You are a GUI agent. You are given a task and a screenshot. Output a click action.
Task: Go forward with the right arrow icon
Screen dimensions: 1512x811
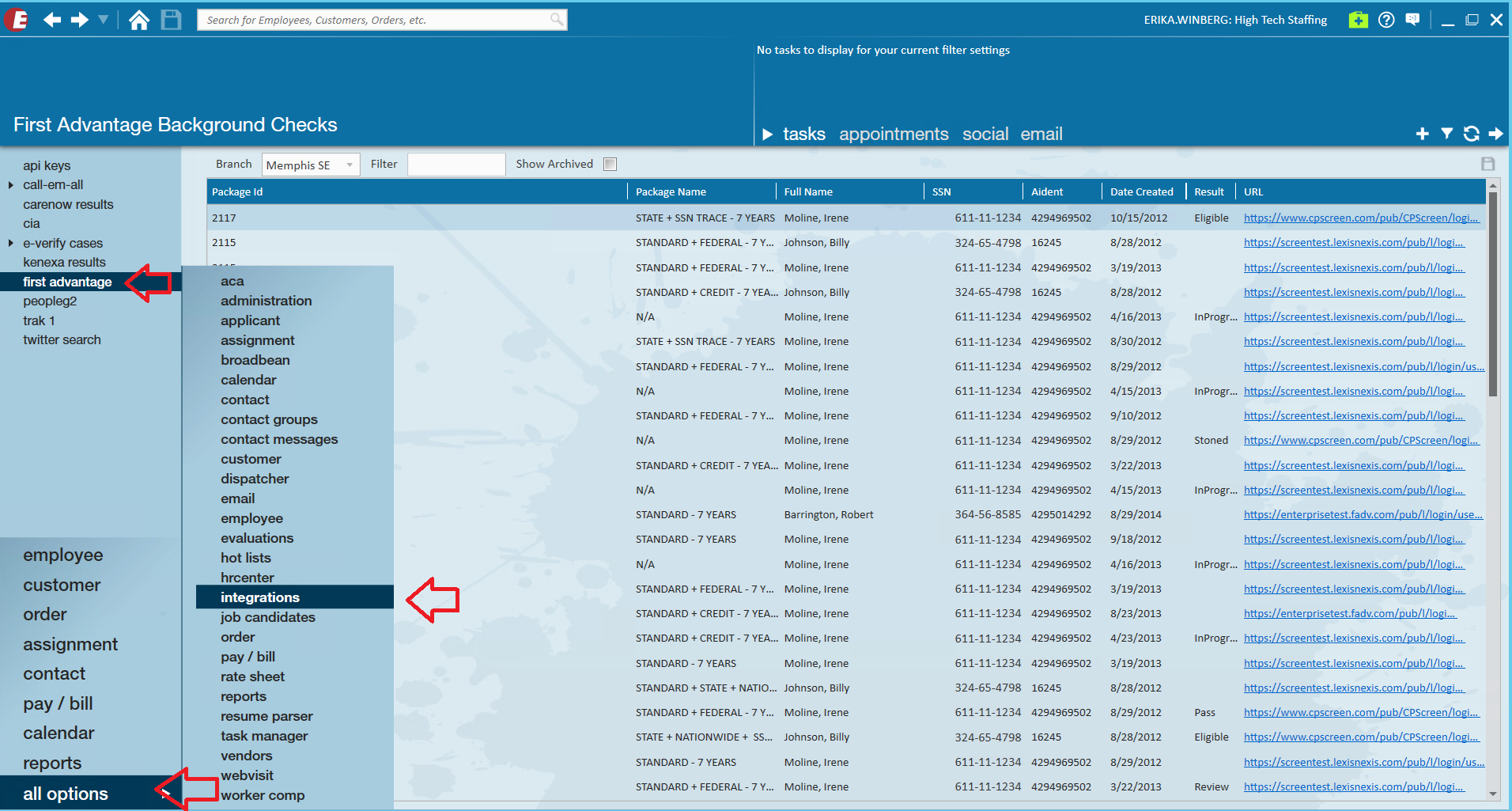[79, 20]
